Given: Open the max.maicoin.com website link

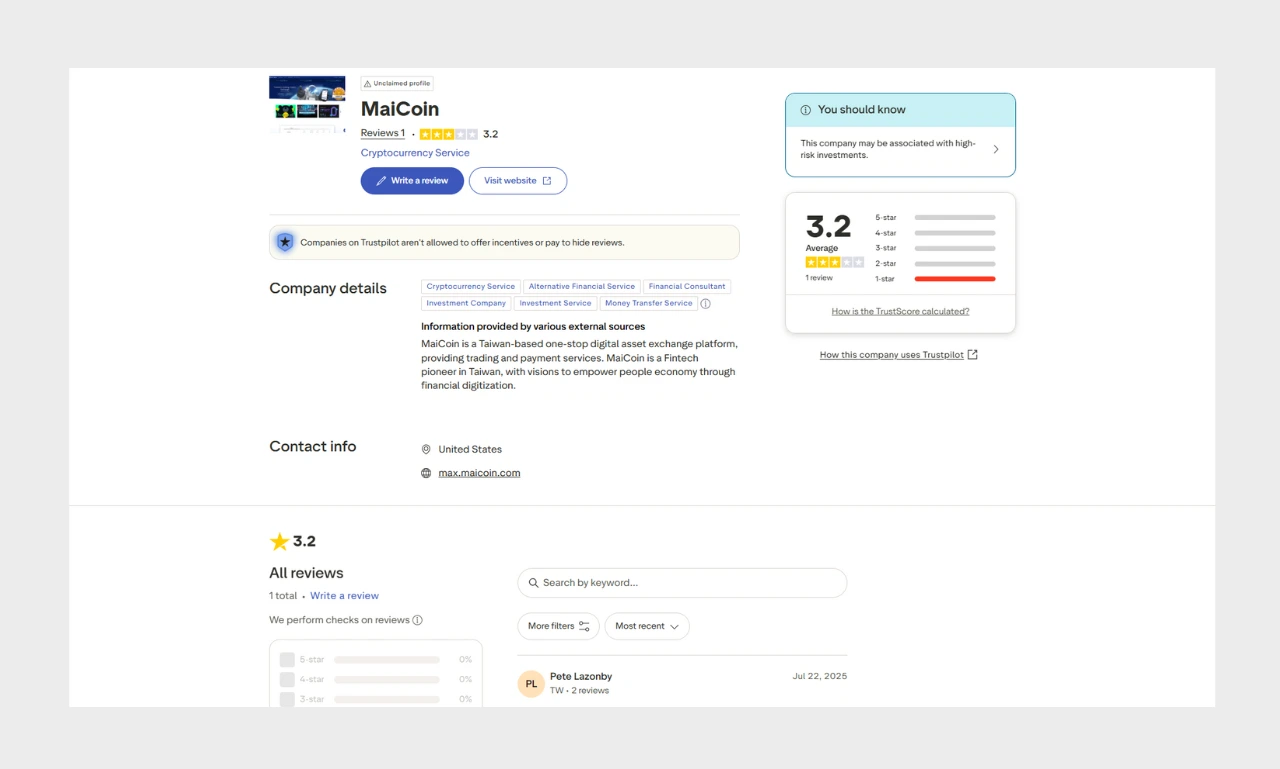Looking at the screenshot, I should coord(479,473).
